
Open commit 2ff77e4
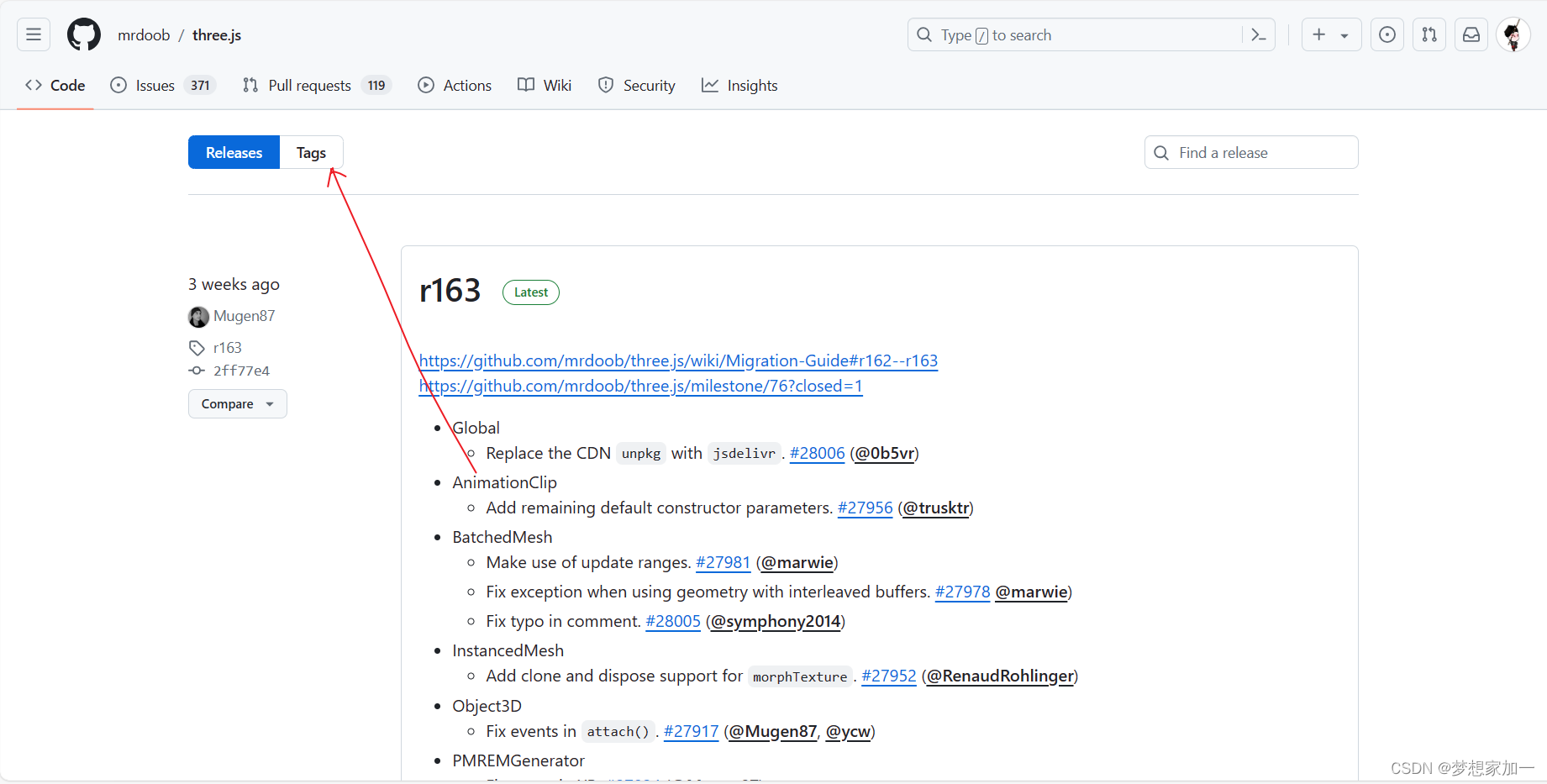(241, 371)
